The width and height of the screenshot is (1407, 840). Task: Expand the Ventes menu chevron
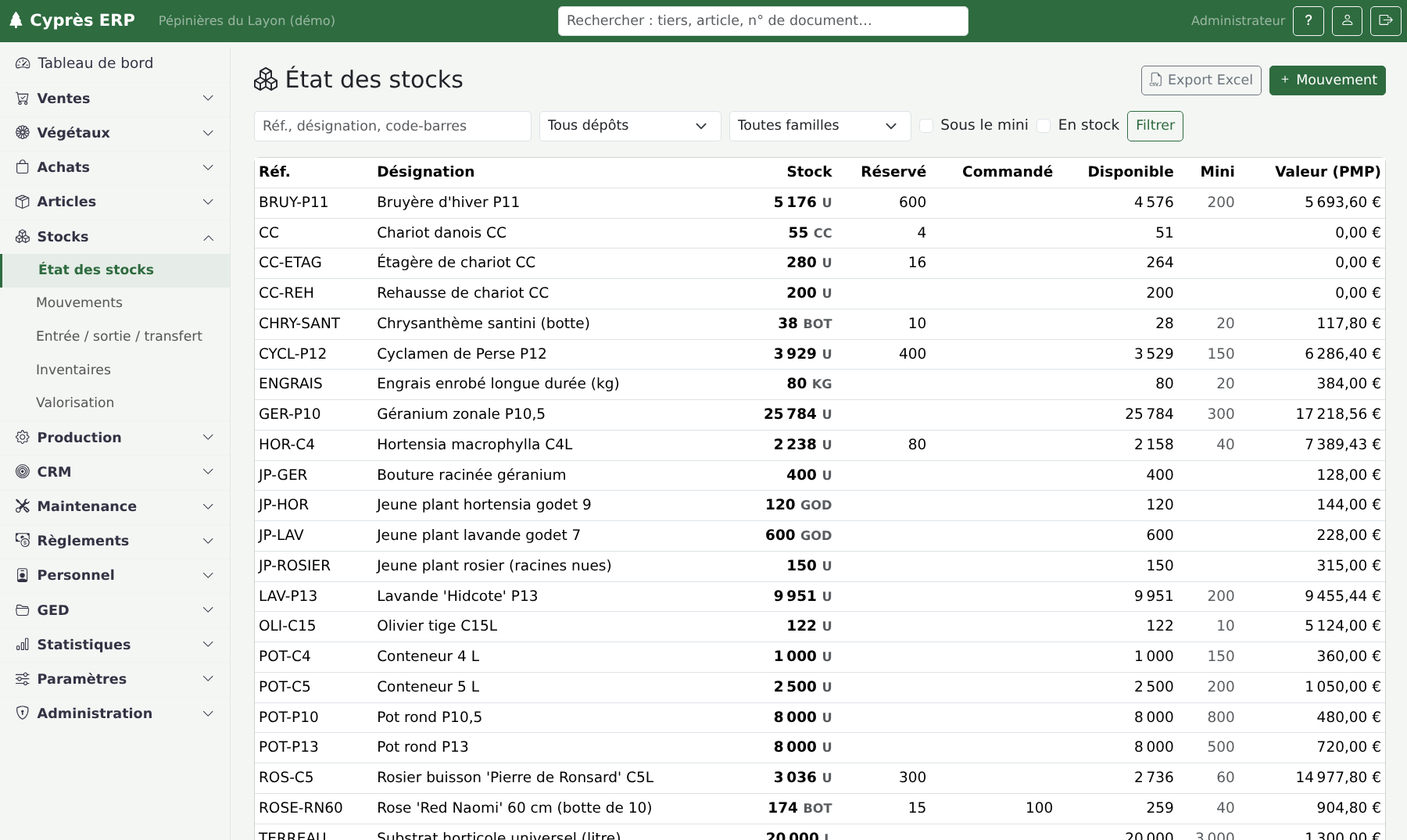click(208, 98)
